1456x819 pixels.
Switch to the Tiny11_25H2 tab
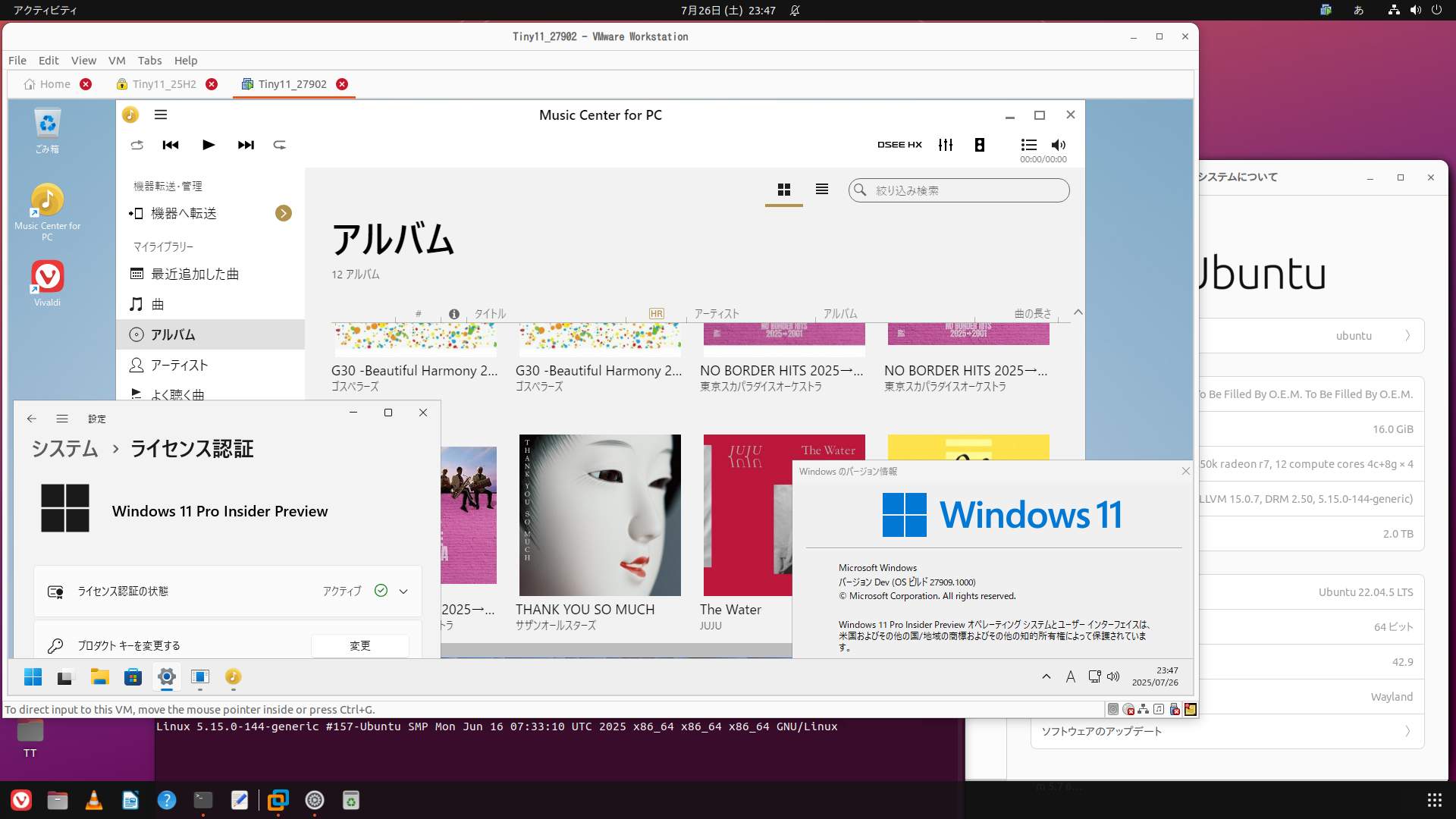click(165, 84)
